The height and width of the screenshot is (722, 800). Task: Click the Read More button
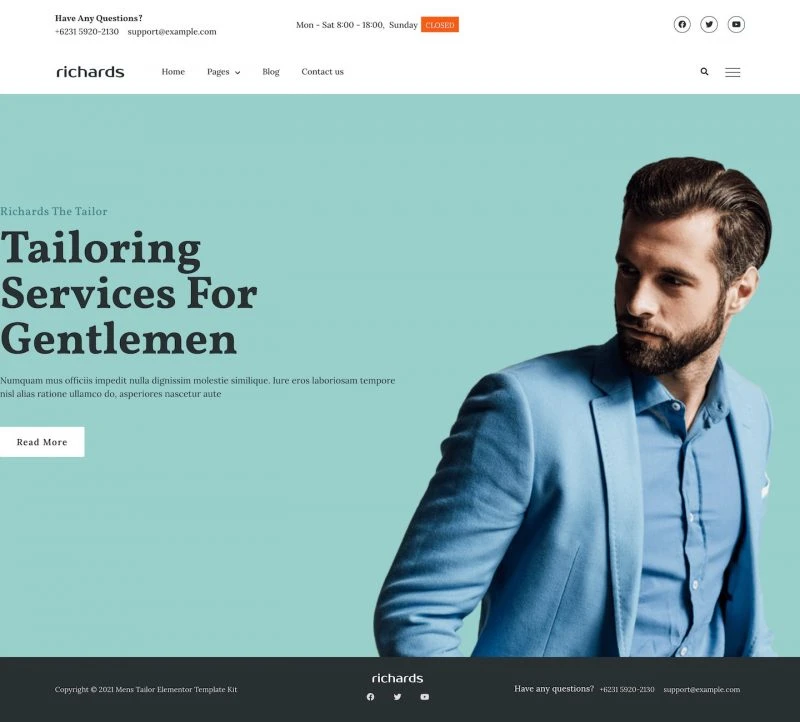pyautogui.click(x=42, y=442)
